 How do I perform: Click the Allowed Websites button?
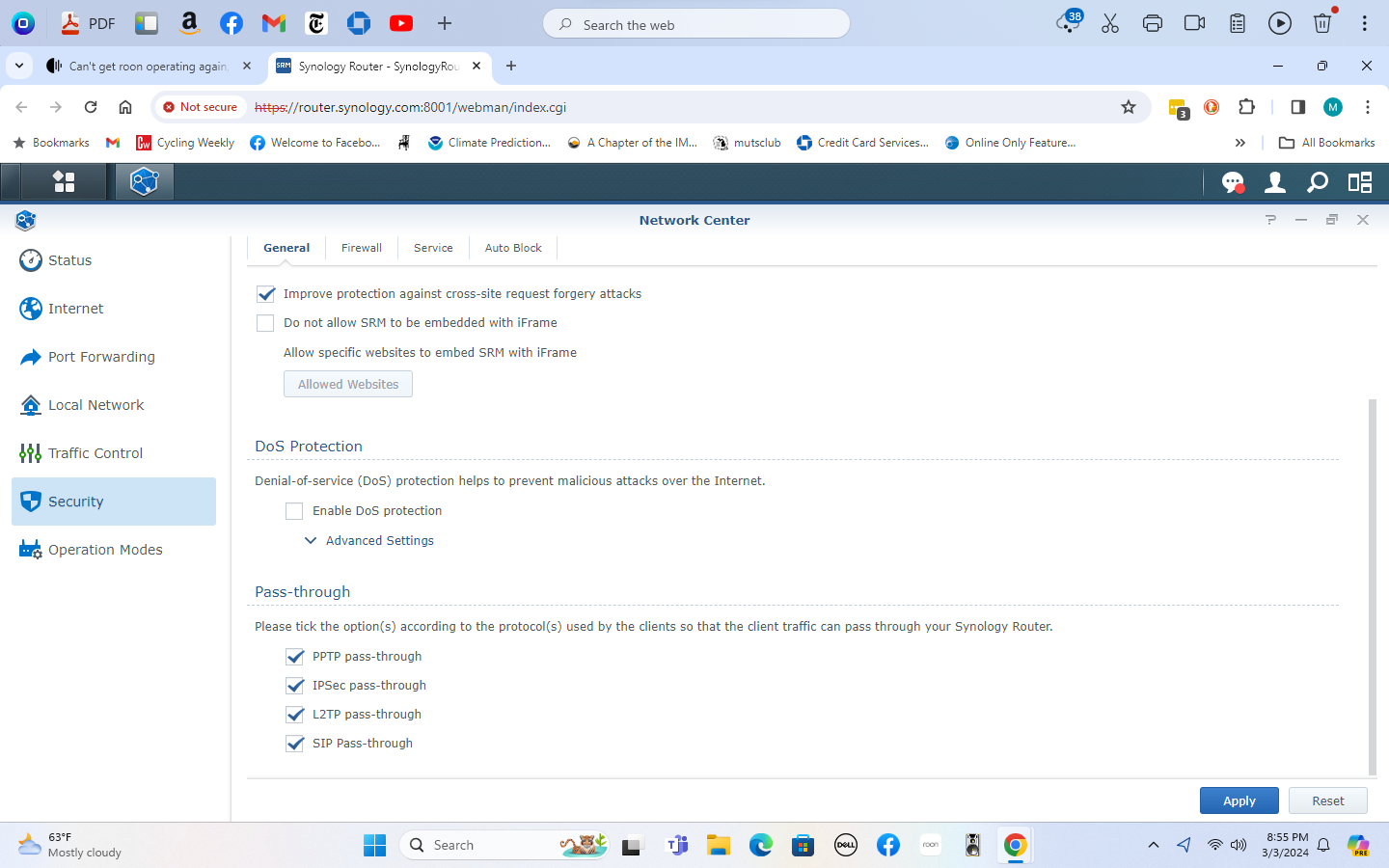pos(348,384)
